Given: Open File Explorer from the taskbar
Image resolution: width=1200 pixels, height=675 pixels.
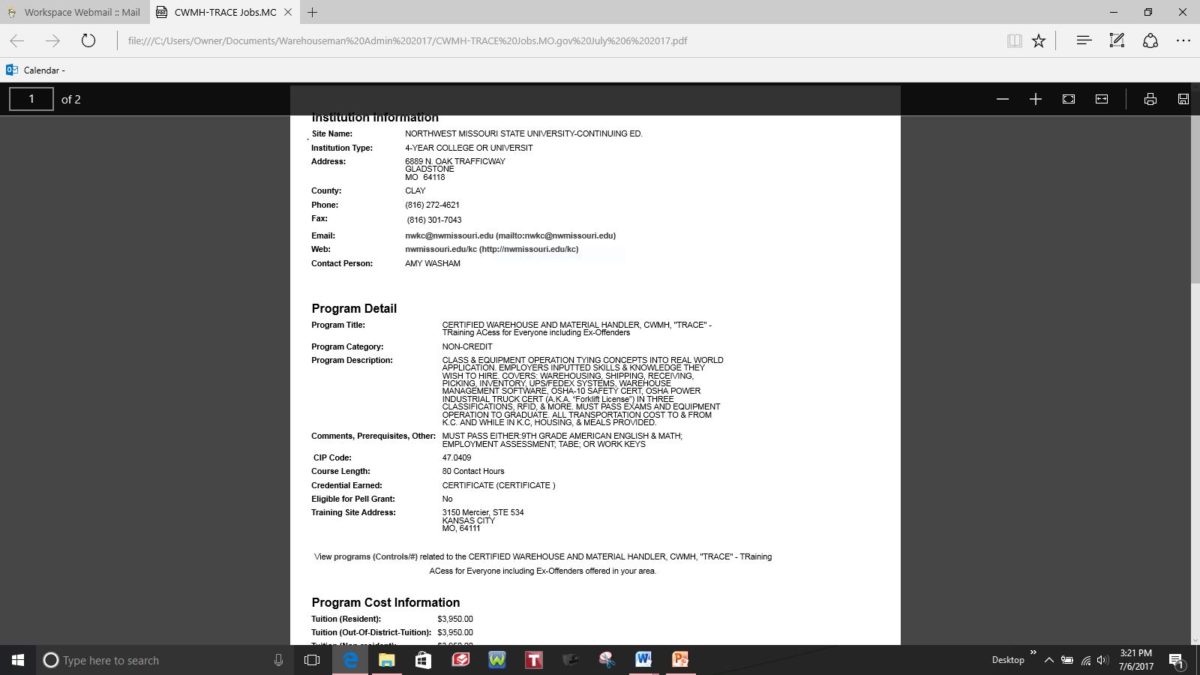Looking at the screenshot, I should pyautogui.click(x=387, y=660).
